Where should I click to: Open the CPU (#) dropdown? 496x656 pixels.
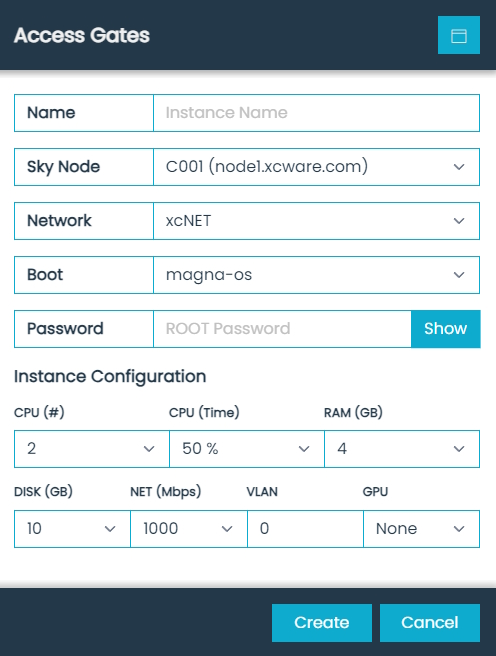92,449
